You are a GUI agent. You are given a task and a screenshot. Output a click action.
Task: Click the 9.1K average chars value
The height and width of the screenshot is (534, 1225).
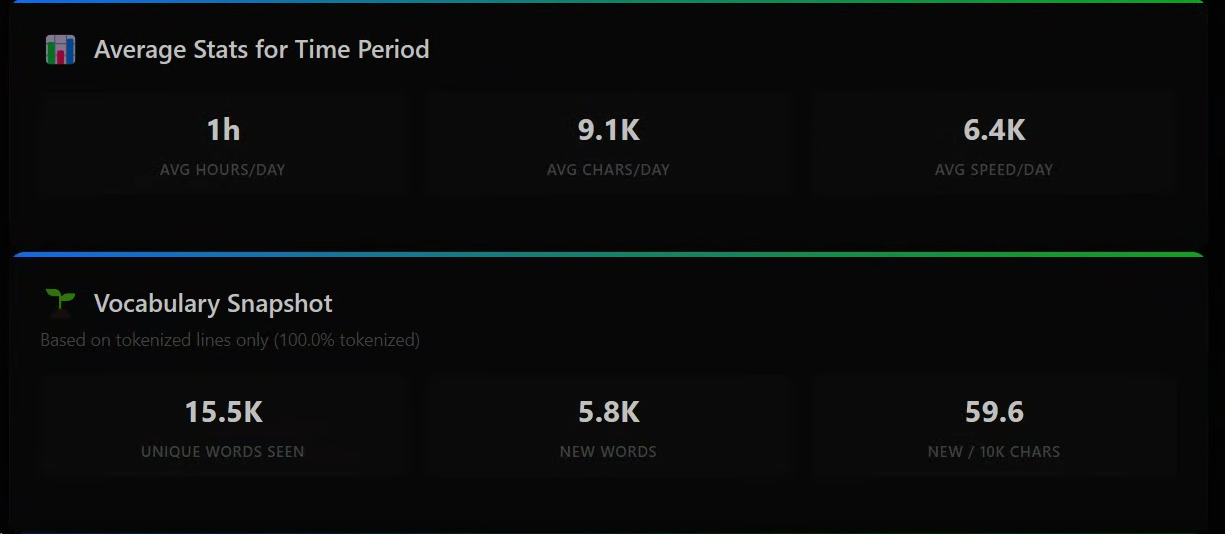click(x=608, y=130)
